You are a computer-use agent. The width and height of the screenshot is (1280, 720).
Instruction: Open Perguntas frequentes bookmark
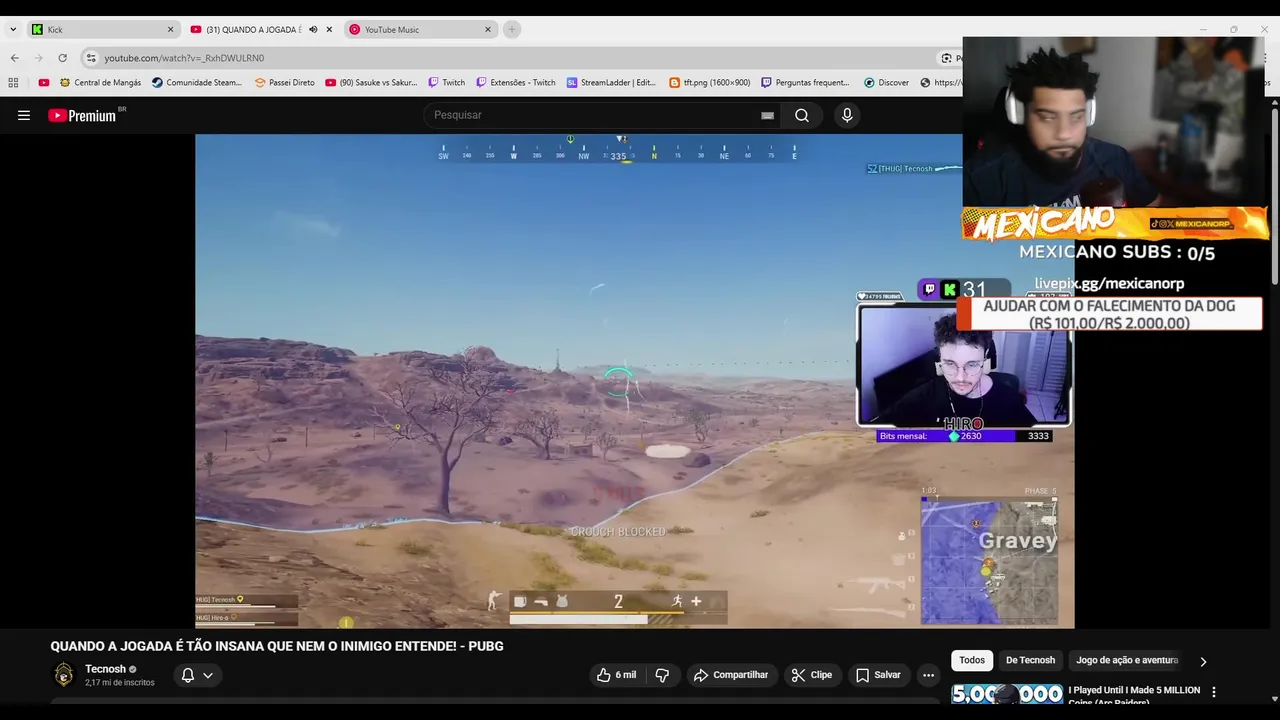(x=805, y=83)
